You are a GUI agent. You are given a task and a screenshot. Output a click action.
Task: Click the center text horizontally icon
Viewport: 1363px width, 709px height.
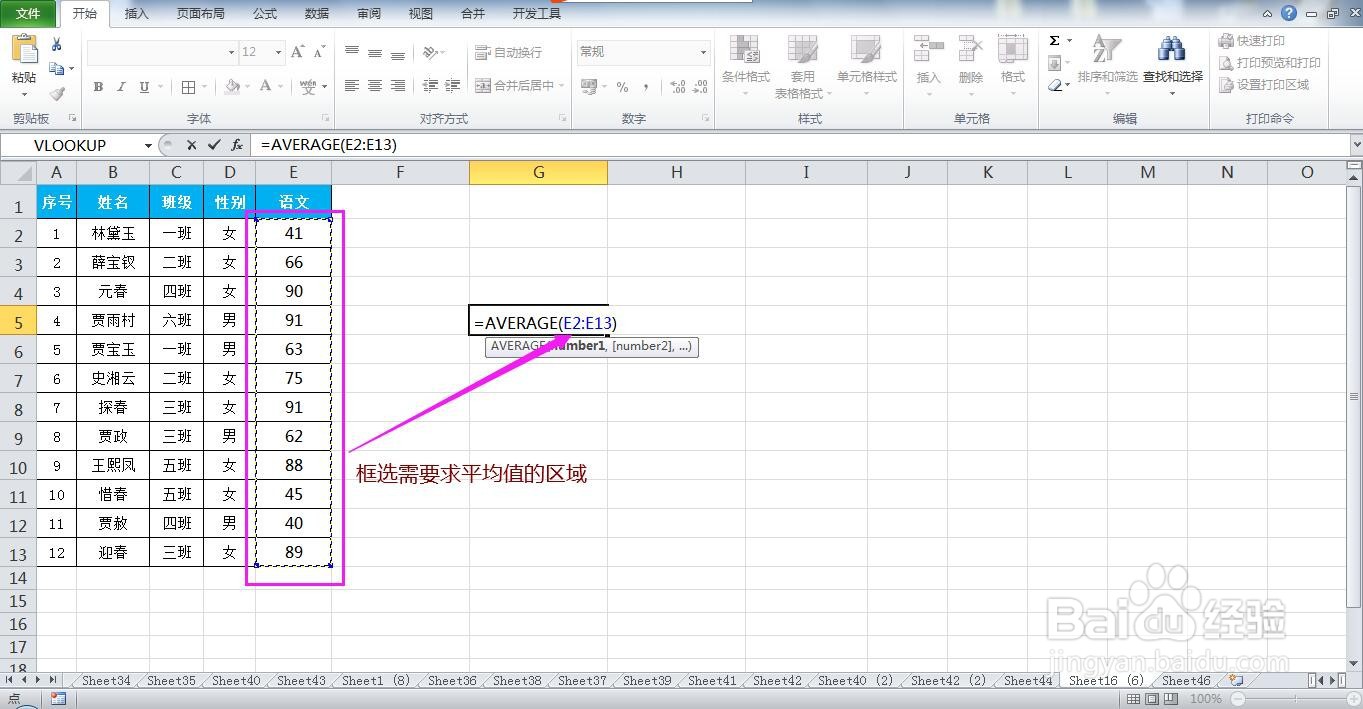375,86
